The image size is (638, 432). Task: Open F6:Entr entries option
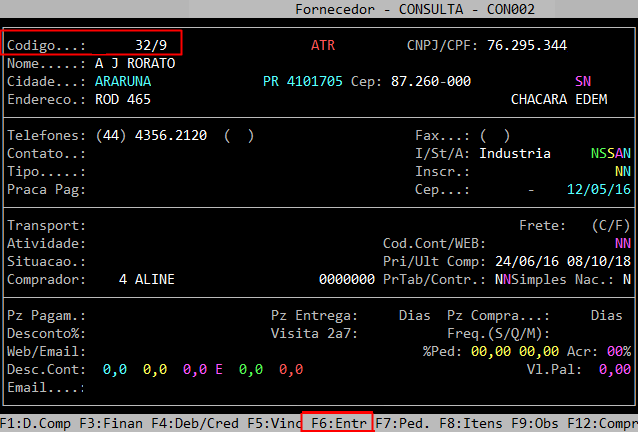click(337, 423)
